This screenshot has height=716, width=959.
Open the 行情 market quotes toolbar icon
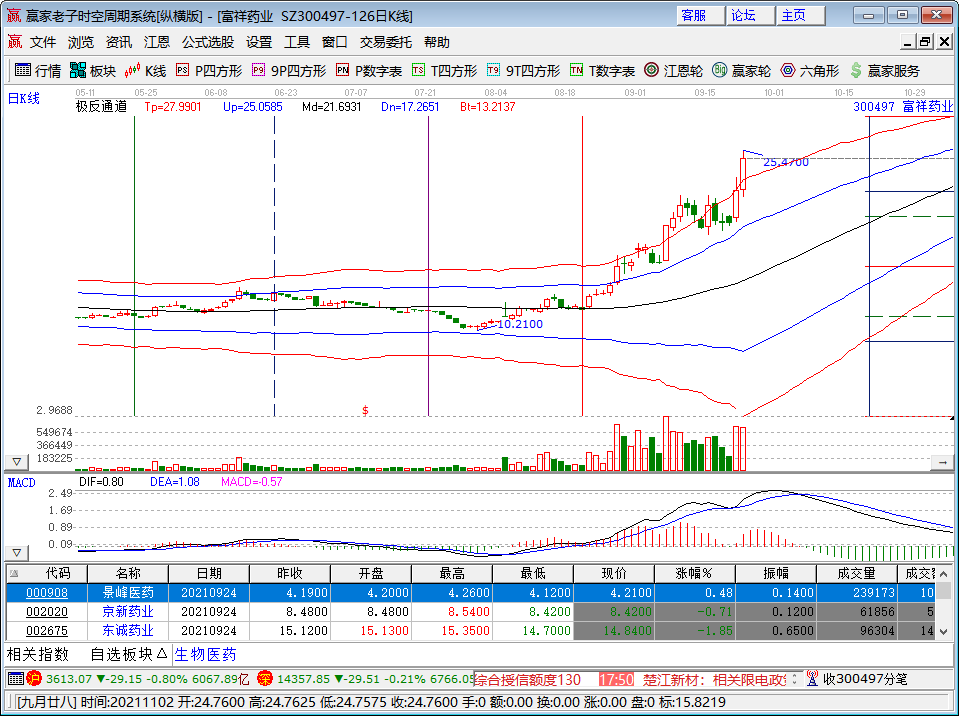(38, 71)
